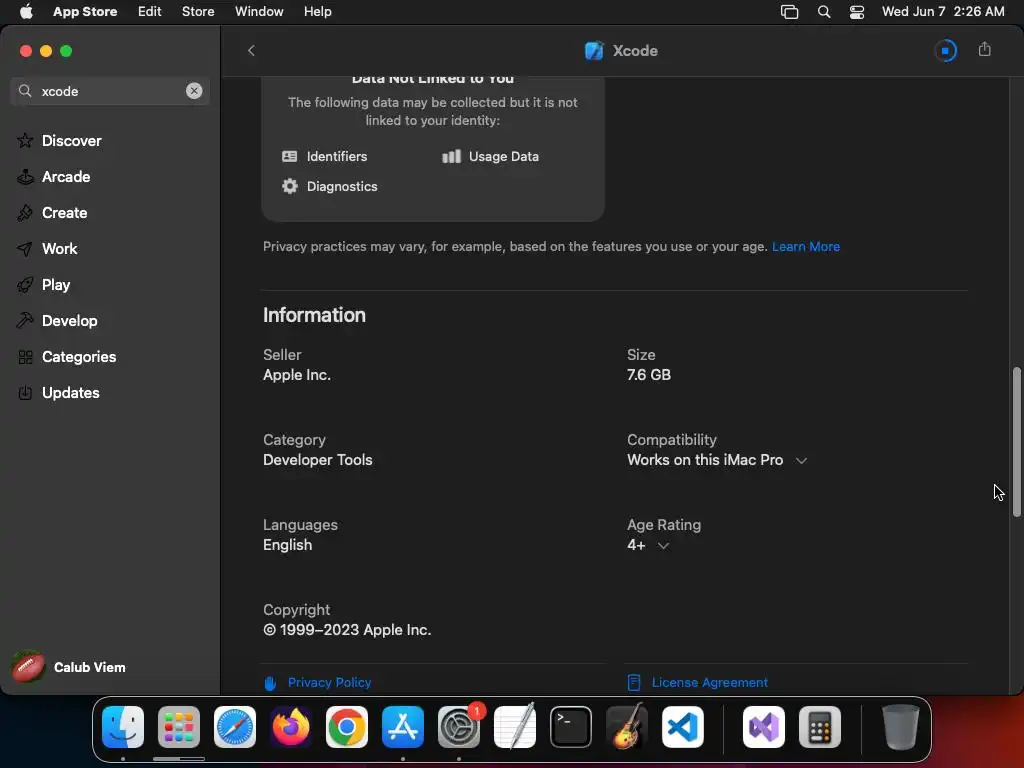This screenshot has width=1024, height=768.
Task: Expand the Age Rating 4+ chevron
Action: [663, 545]
